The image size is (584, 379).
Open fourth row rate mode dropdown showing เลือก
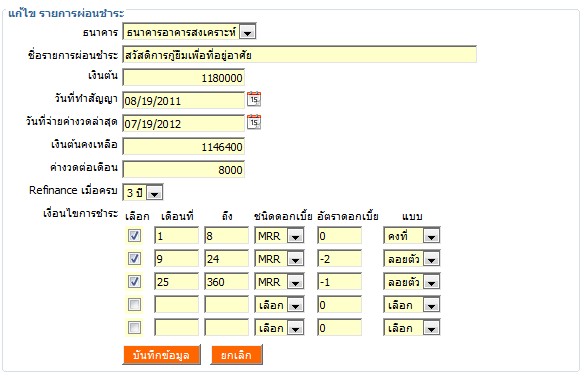pos(412,305)
